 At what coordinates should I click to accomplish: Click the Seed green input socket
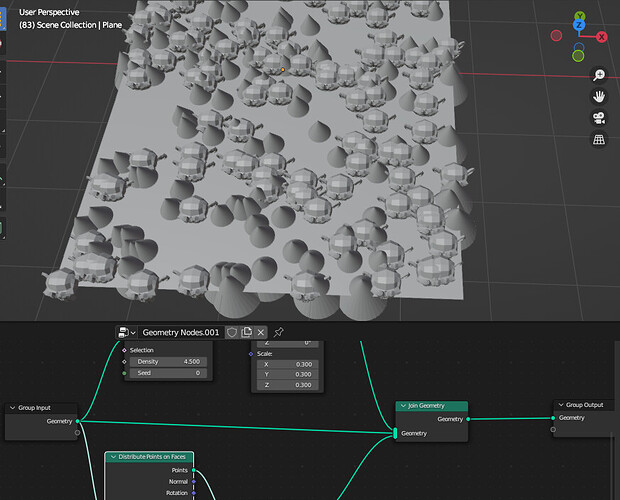tap(124, 373)
